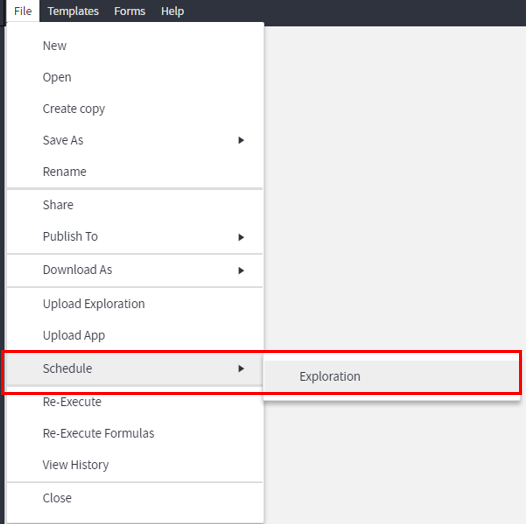Expand the Download As submenu arrow
526x524 pixels.
241,270
